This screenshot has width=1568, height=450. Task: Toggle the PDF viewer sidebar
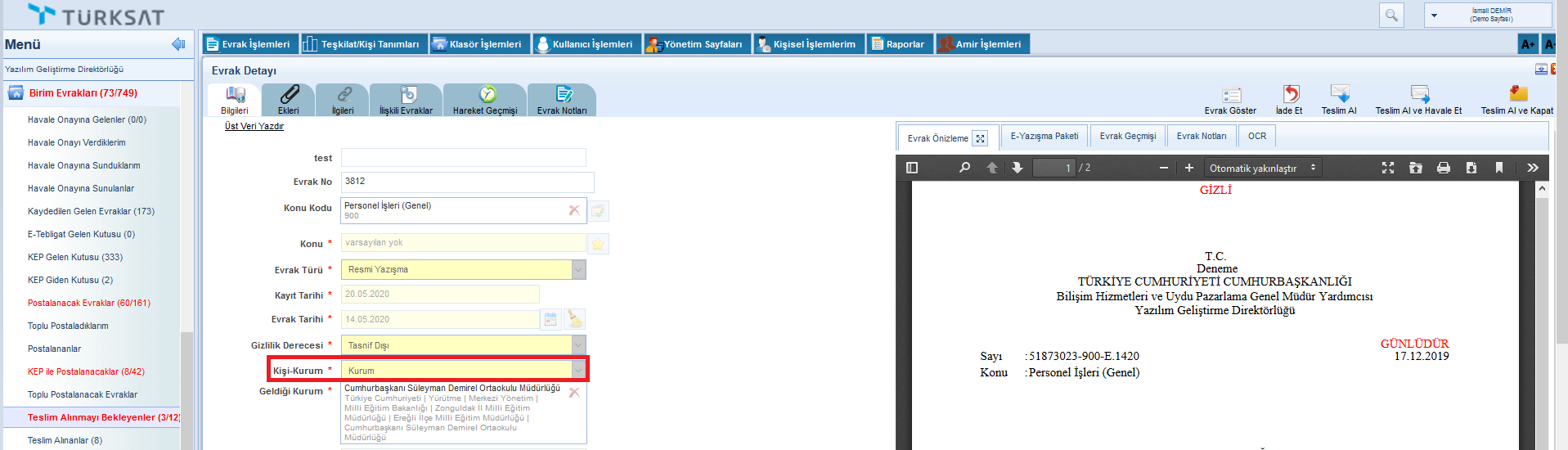pyautogui.click(x=912, y=168)
